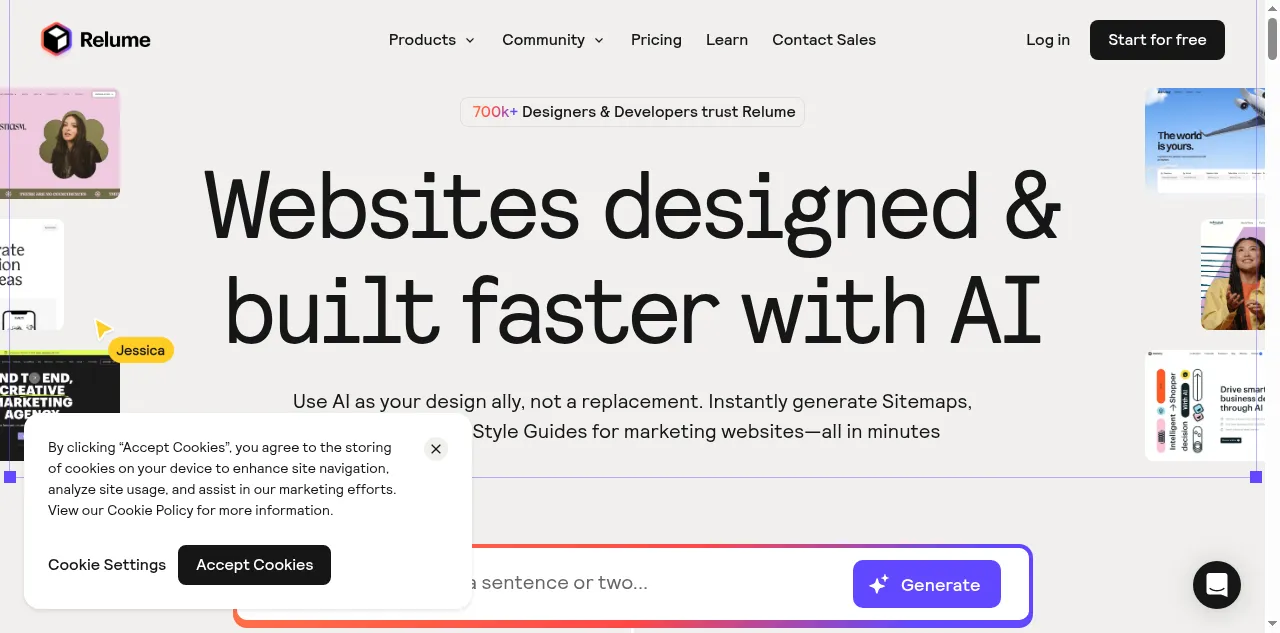Click the Log in link
The width and height of the screenshot is (1280, 633).
point(1048,40)
